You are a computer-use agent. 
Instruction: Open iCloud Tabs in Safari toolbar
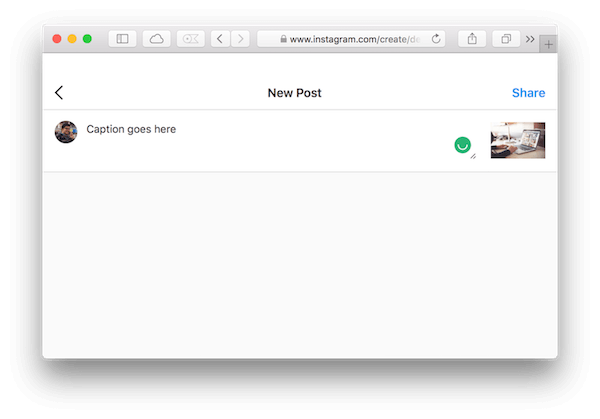point(157,39)
